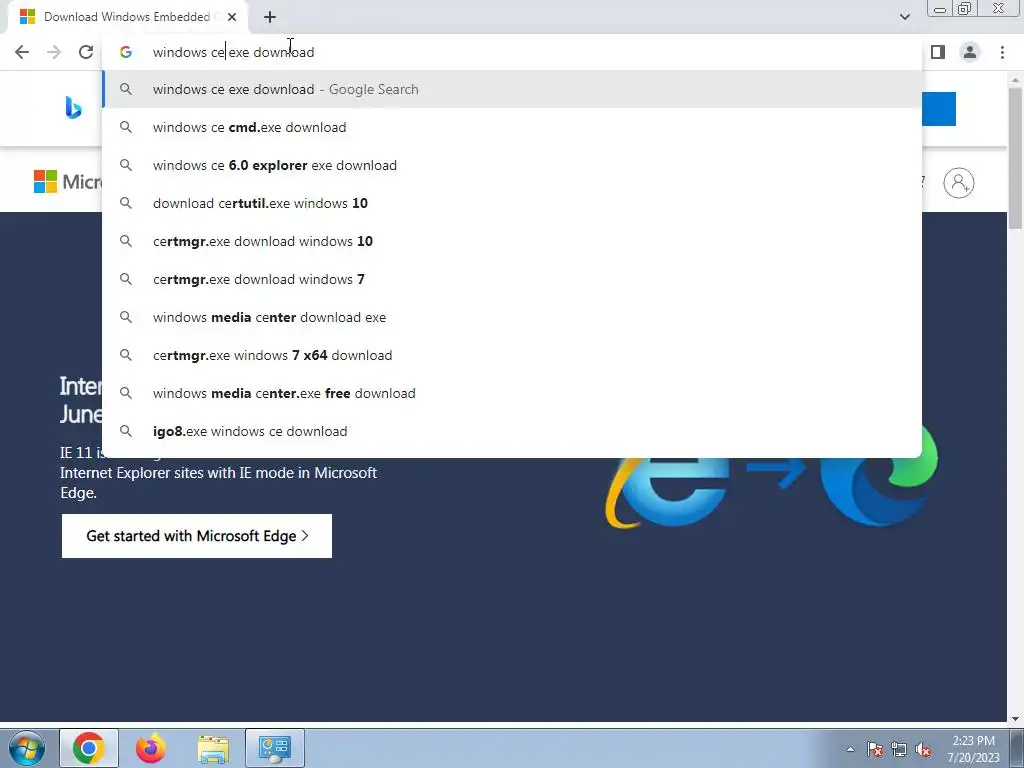This screenshot has width=1024, height=768.
Task: Click the scrollbar up arrow
Action: pyautogui.click(x=1015, y=79)
